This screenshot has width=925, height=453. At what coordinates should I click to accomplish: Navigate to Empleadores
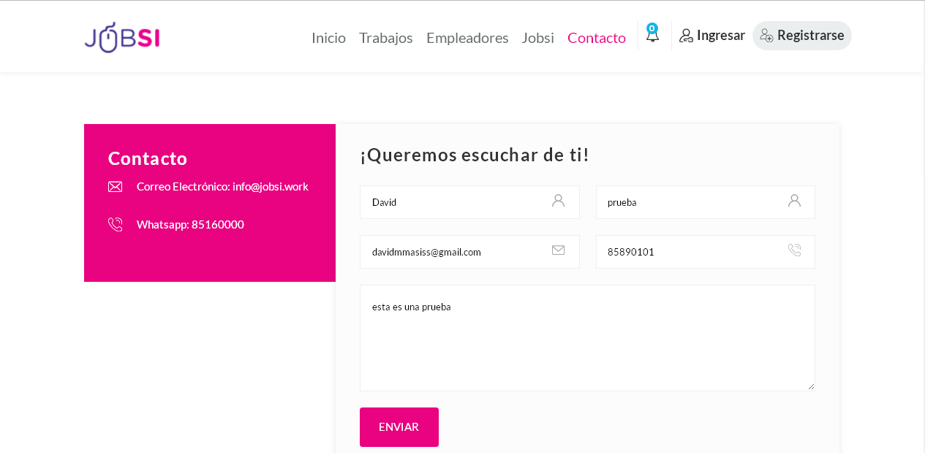[x=467, y=38]
